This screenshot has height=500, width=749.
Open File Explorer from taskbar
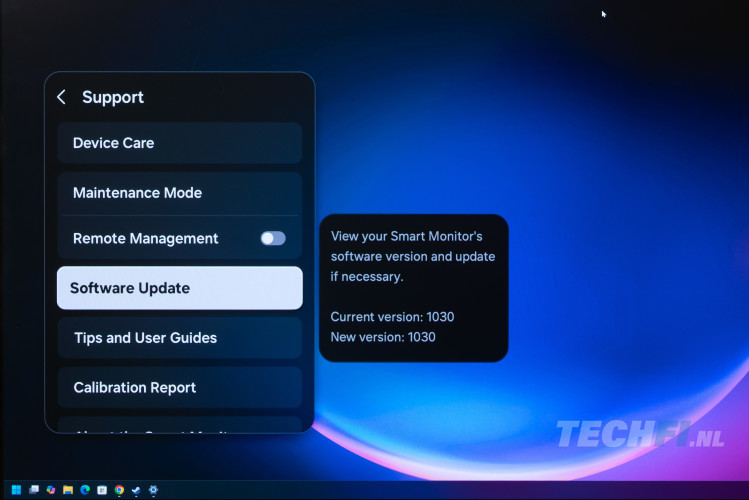68,489
